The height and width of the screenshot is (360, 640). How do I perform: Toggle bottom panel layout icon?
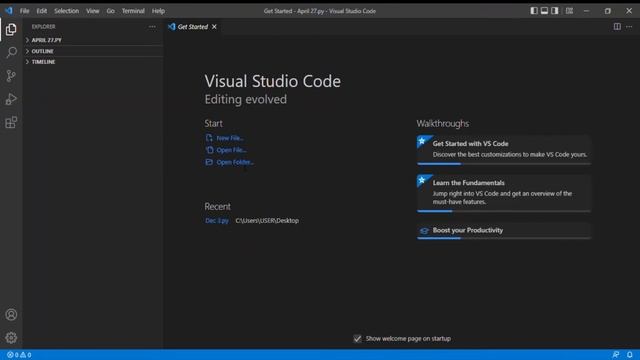[x=544, y=11]
